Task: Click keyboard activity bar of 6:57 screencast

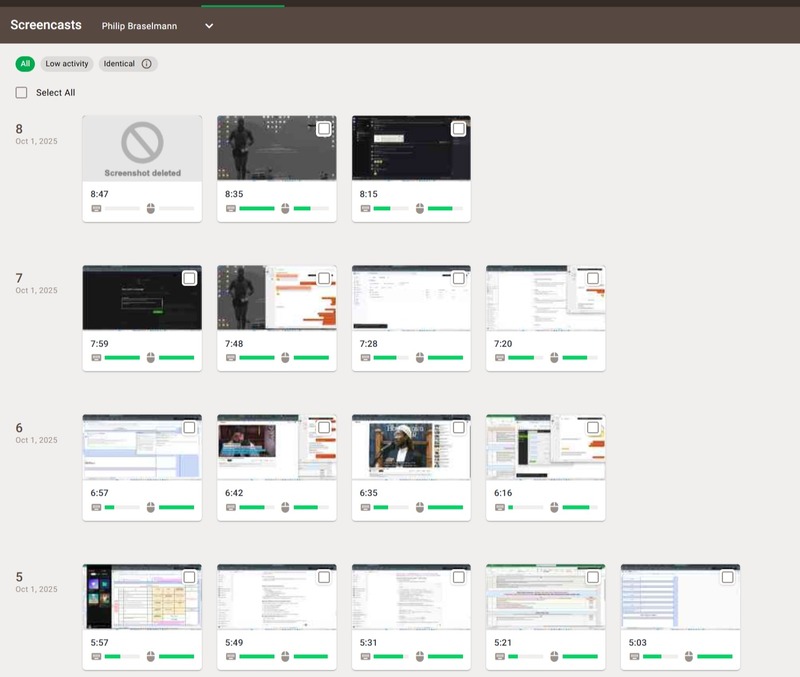Action: (123, 507)
